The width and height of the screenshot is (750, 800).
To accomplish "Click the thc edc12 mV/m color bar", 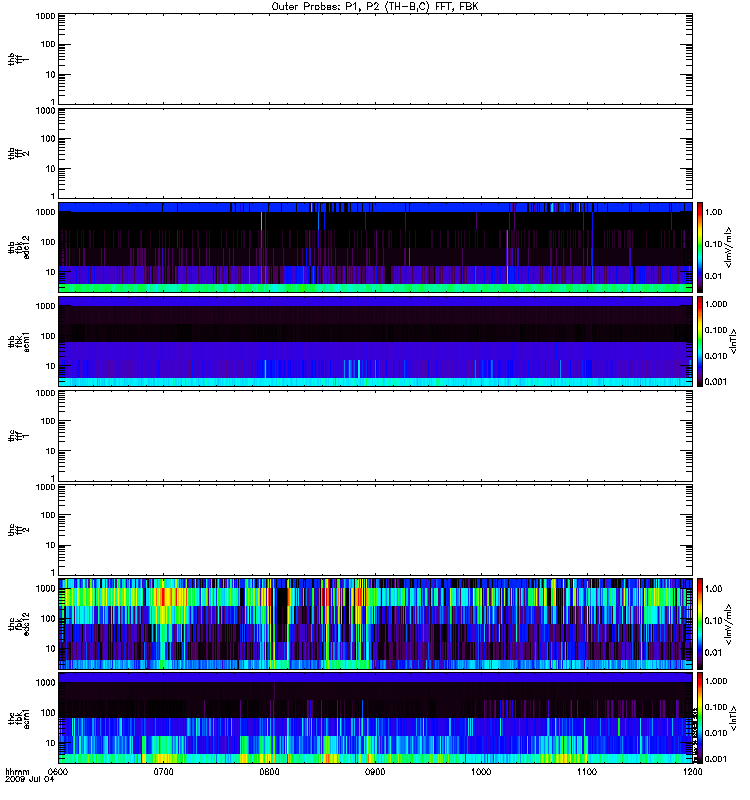I will pos(700,624).
